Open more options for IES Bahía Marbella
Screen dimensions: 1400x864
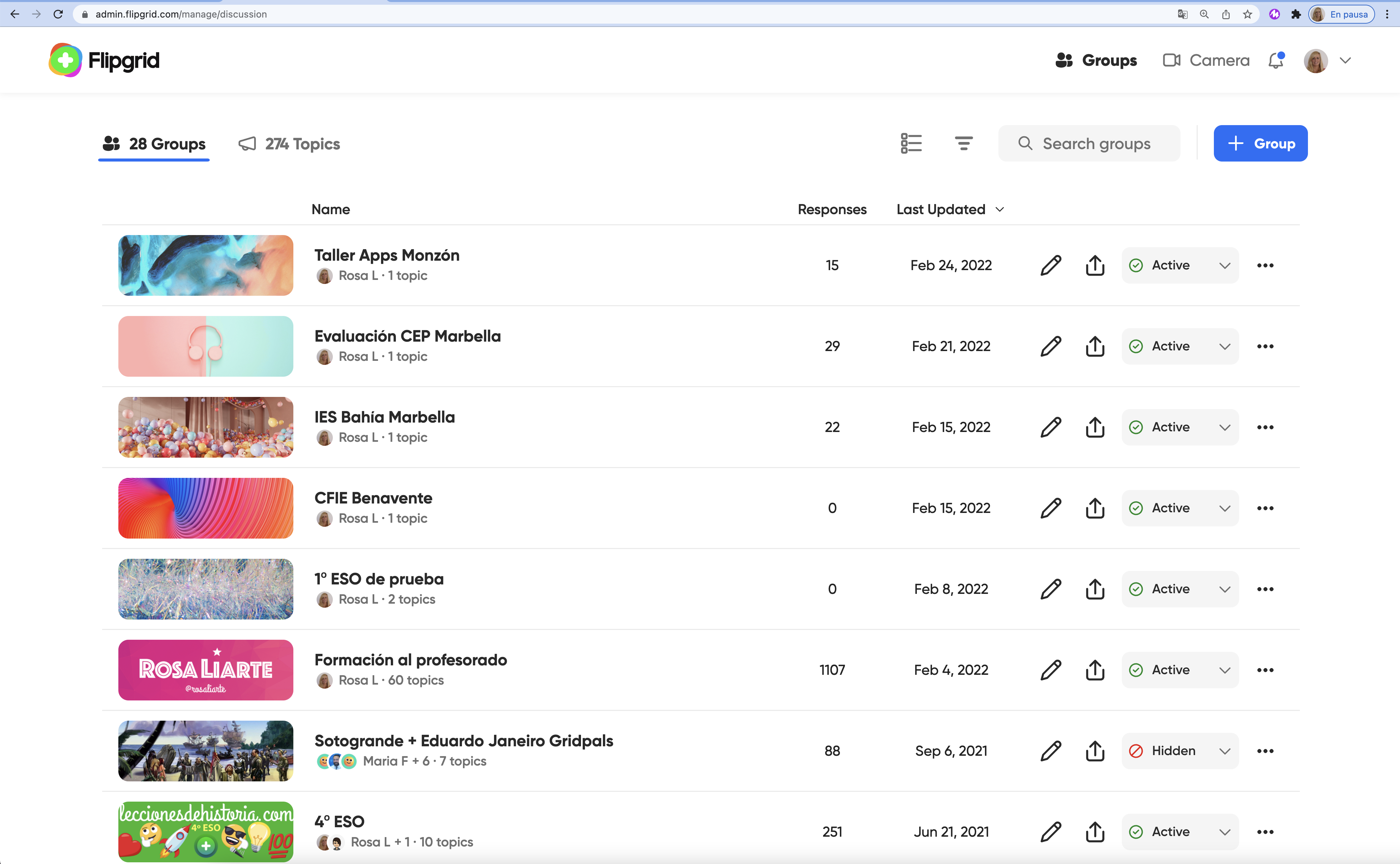(1265, 427)
